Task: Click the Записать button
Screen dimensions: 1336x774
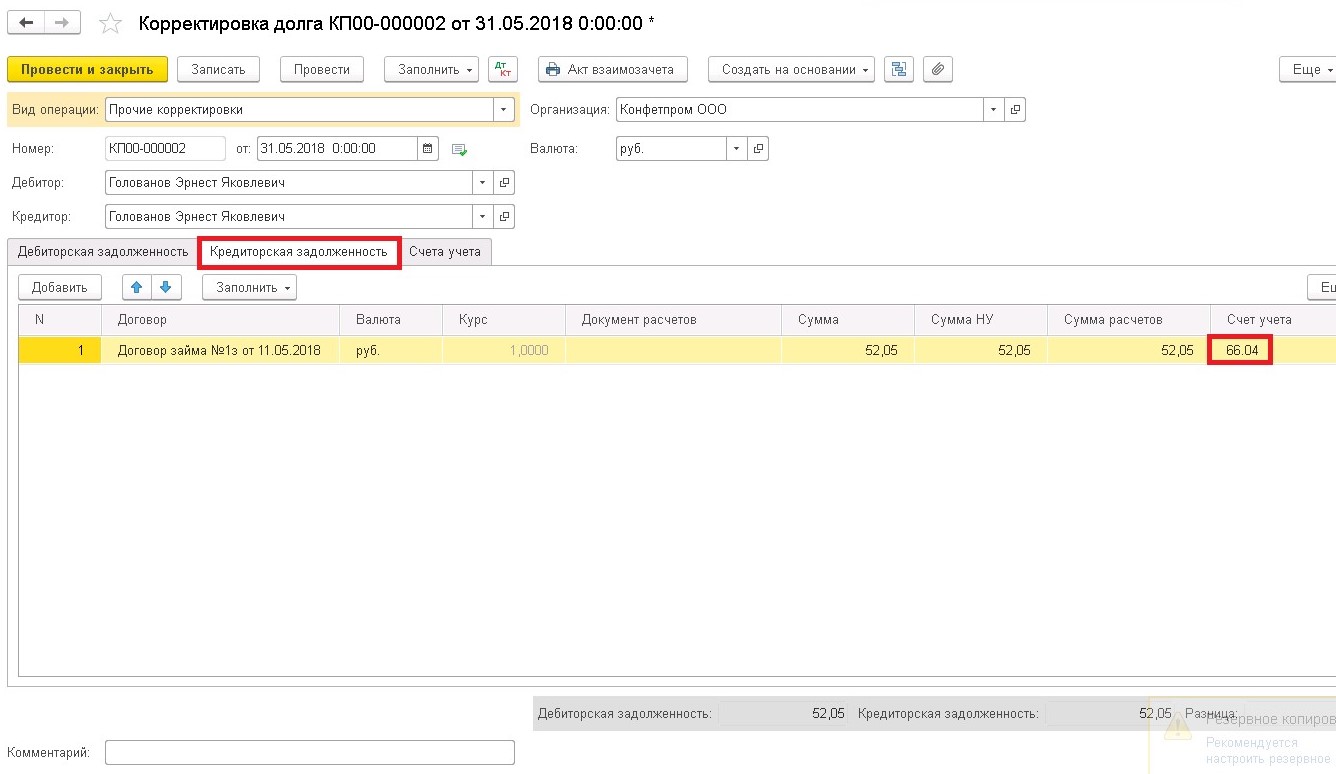Action: pos(218,69)
